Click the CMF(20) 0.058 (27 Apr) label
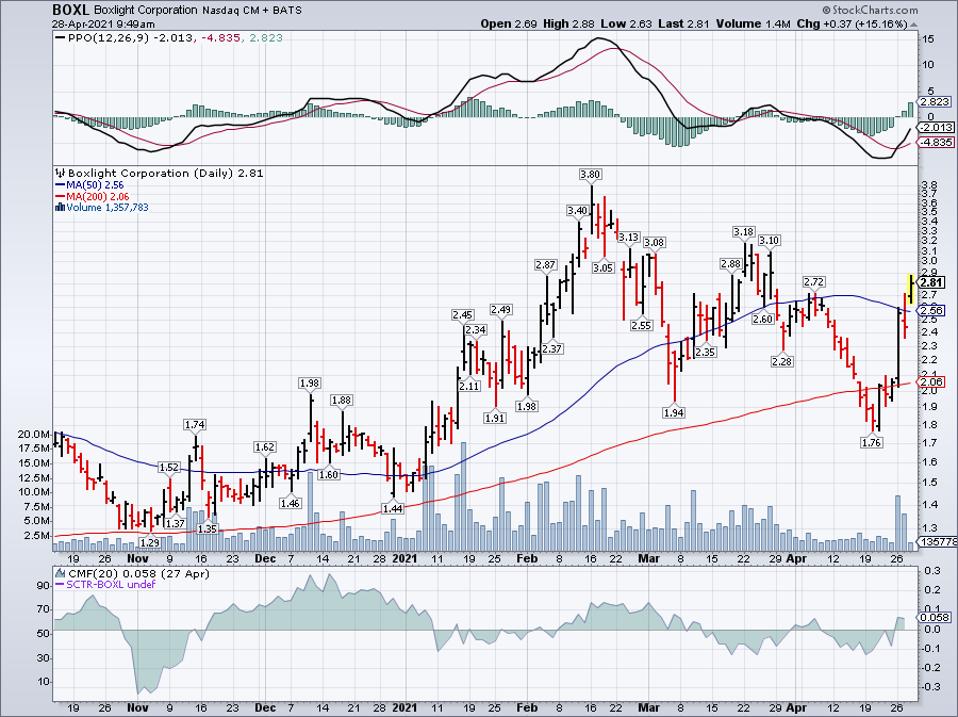The image size is (958, 717). (139, 573)
